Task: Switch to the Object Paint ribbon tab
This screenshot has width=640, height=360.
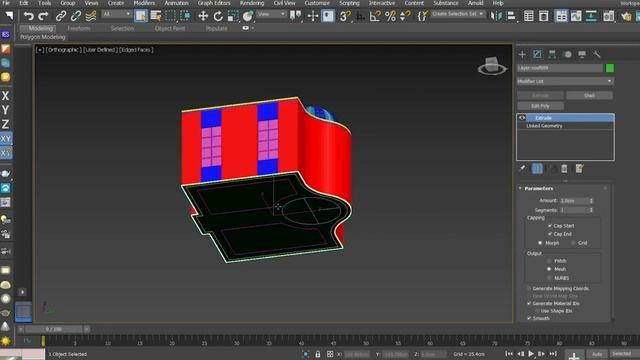Action: click(170, 29)
